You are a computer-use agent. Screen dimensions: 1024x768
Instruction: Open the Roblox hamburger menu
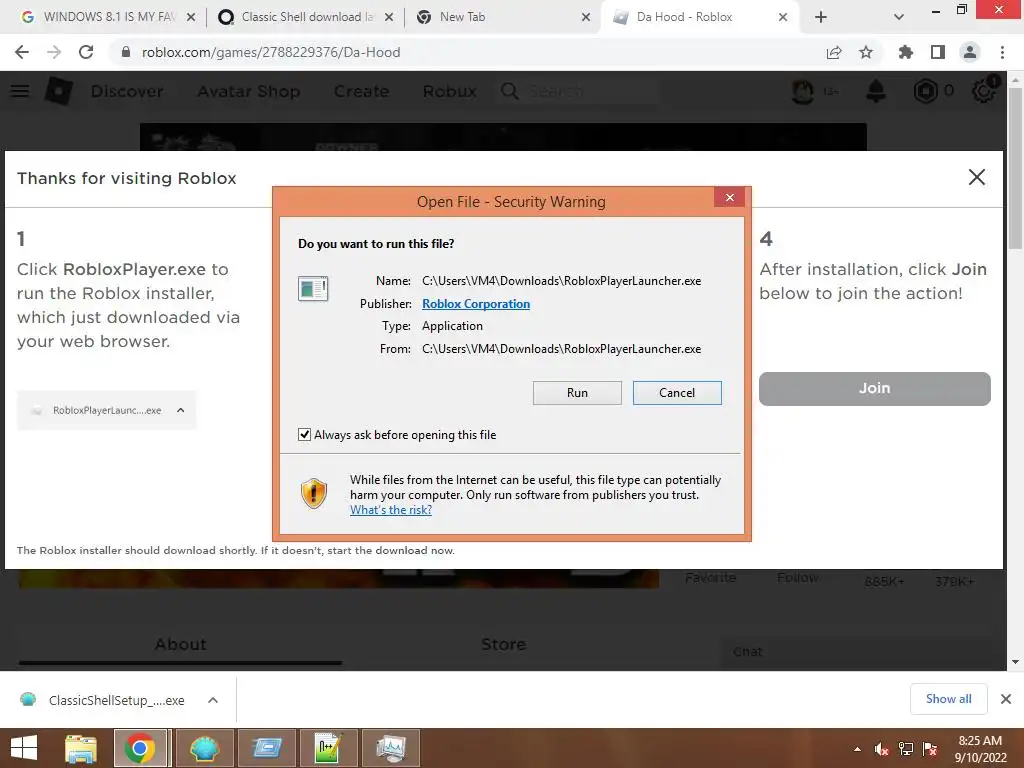pos(20,91)
